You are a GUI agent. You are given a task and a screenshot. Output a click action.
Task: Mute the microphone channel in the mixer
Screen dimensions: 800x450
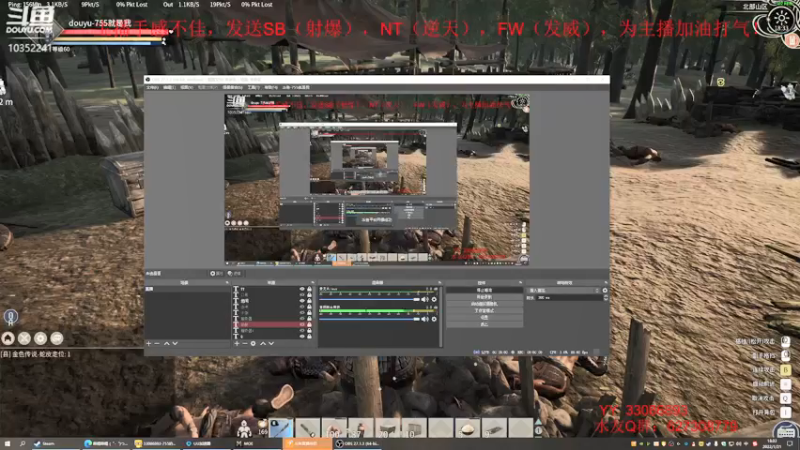tap(424, 299)
